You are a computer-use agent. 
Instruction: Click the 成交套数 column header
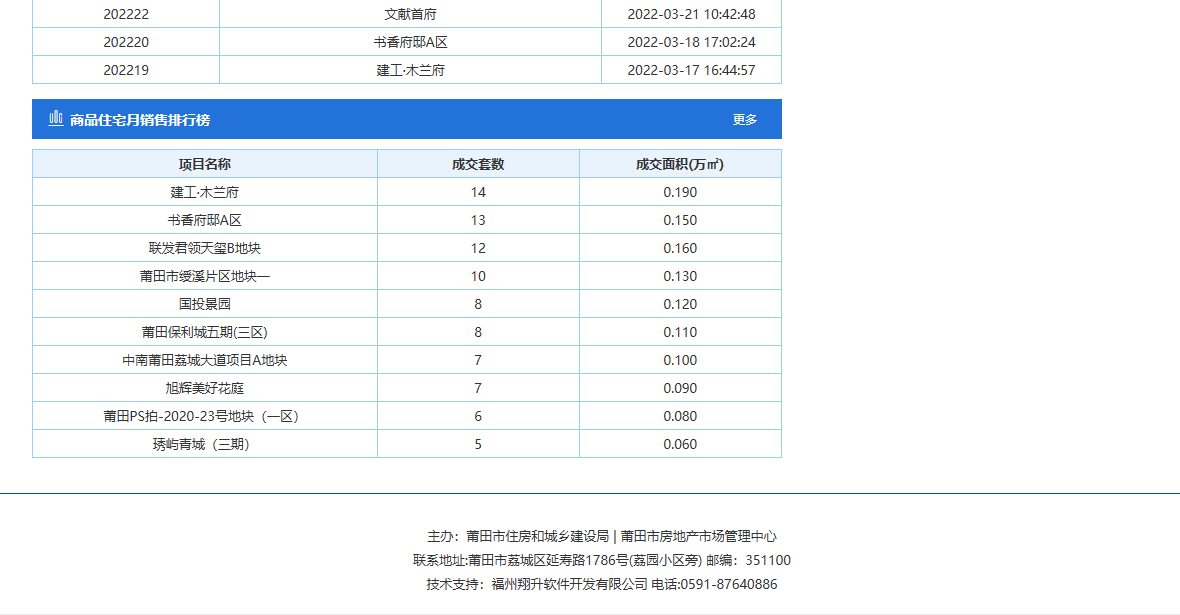click(478, 164)
